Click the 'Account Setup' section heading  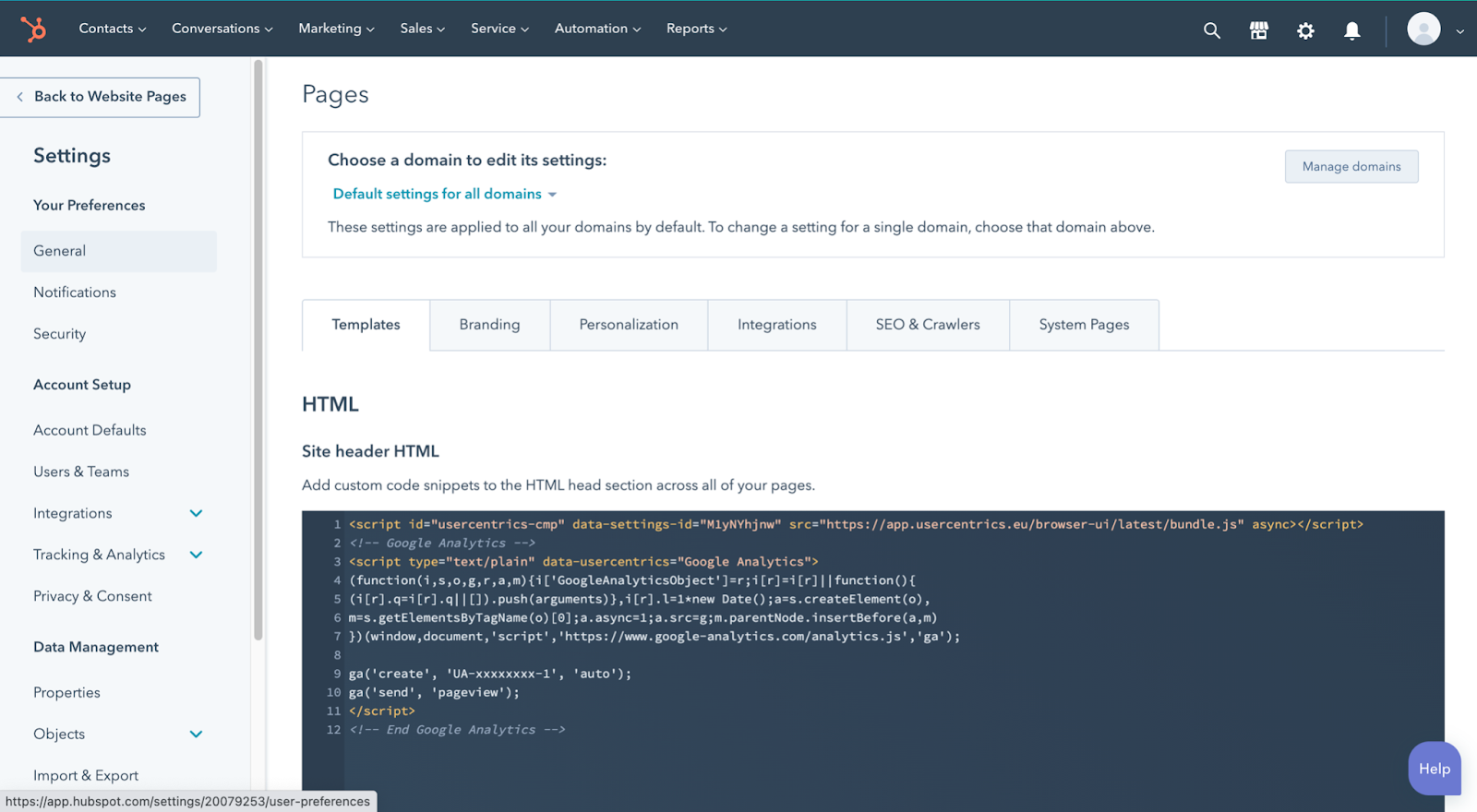(82, 385)
